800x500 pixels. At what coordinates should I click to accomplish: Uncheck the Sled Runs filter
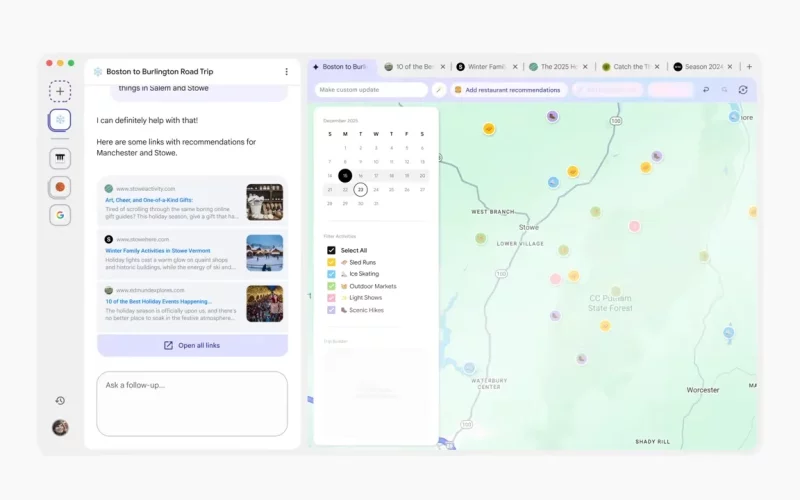coord(332,262)
